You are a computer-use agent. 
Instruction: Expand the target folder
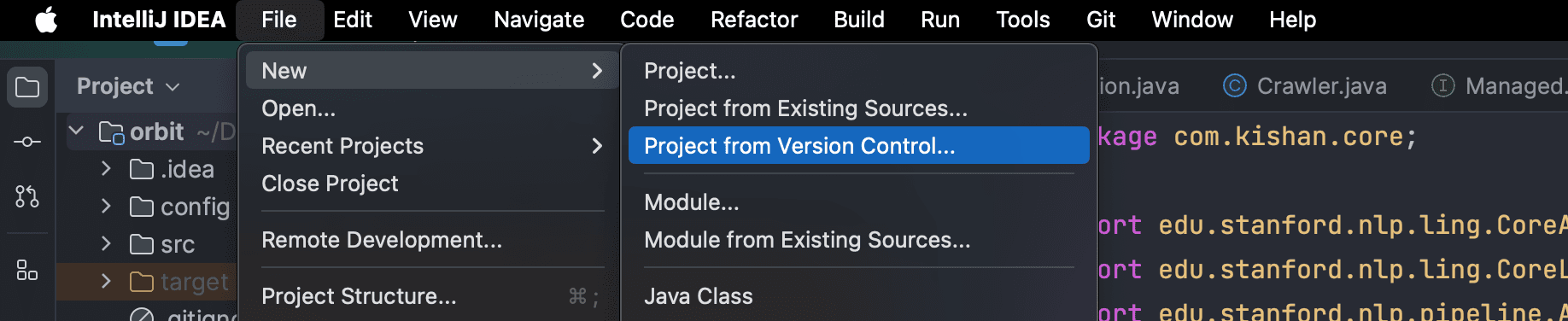[106, 281]
